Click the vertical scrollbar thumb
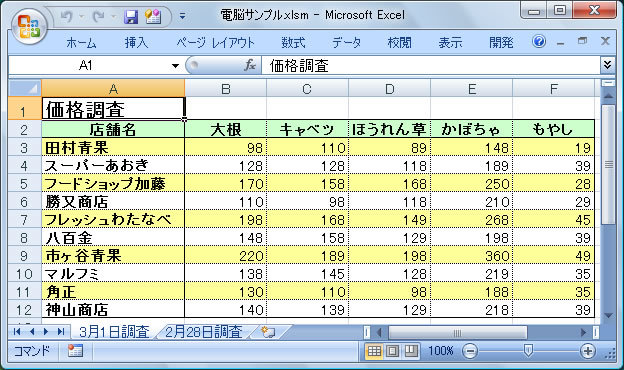Image resolution: width=624 pixels, height=370 pixels. (x=608, y=164)
